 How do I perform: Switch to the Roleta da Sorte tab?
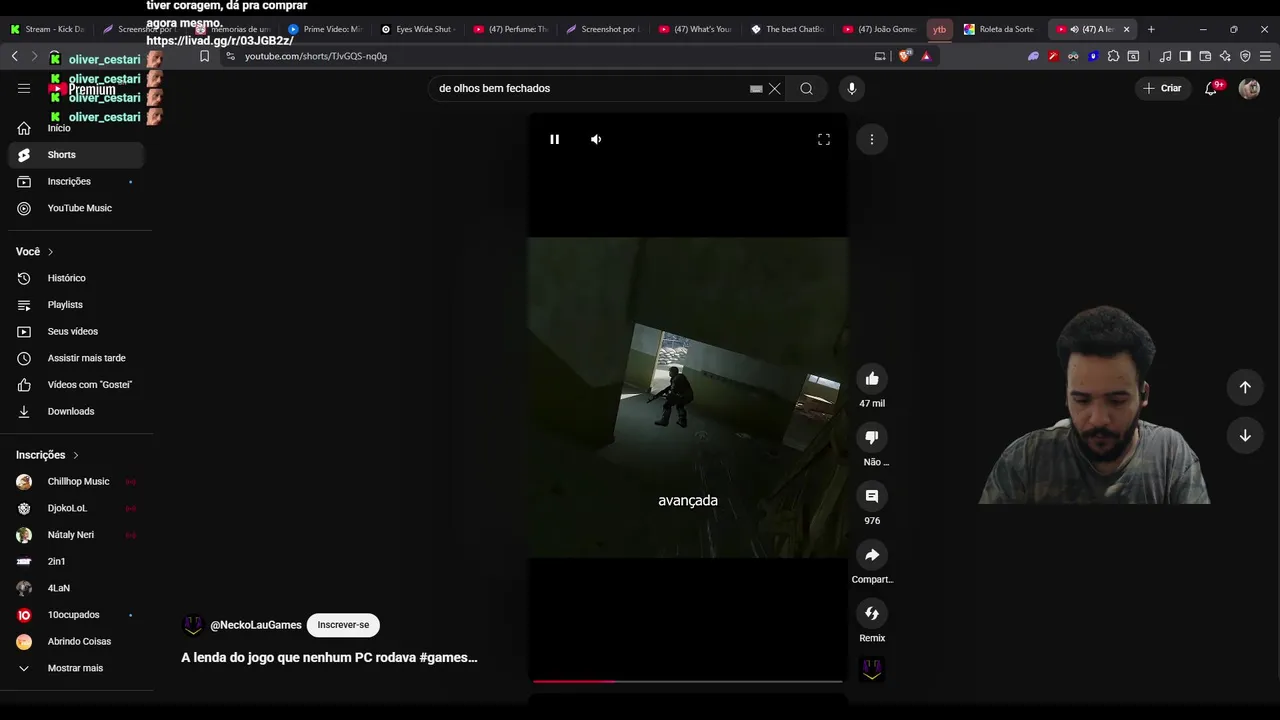(1000, 29)
